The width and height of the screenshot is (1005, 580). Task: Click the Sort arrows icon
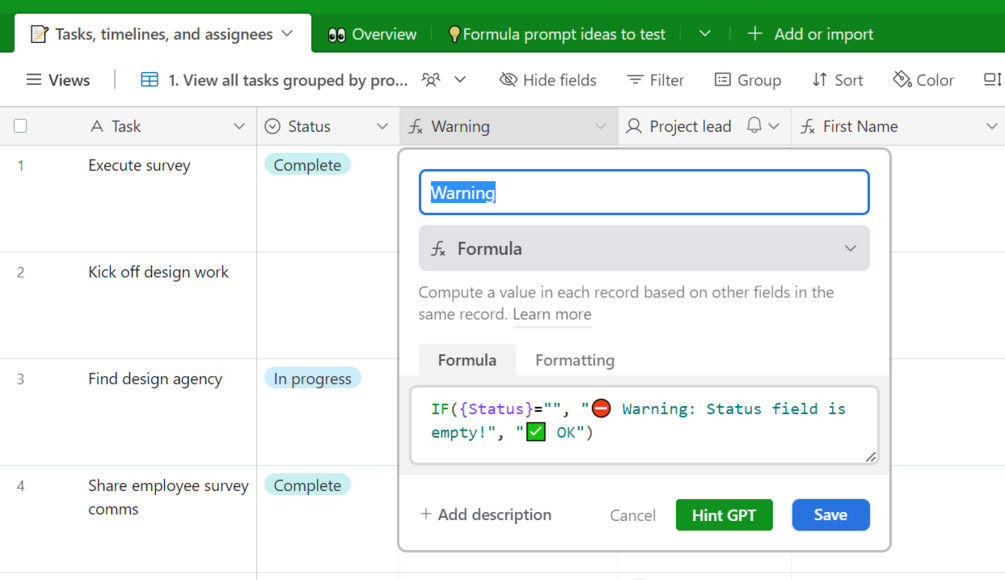pos(820,80)
